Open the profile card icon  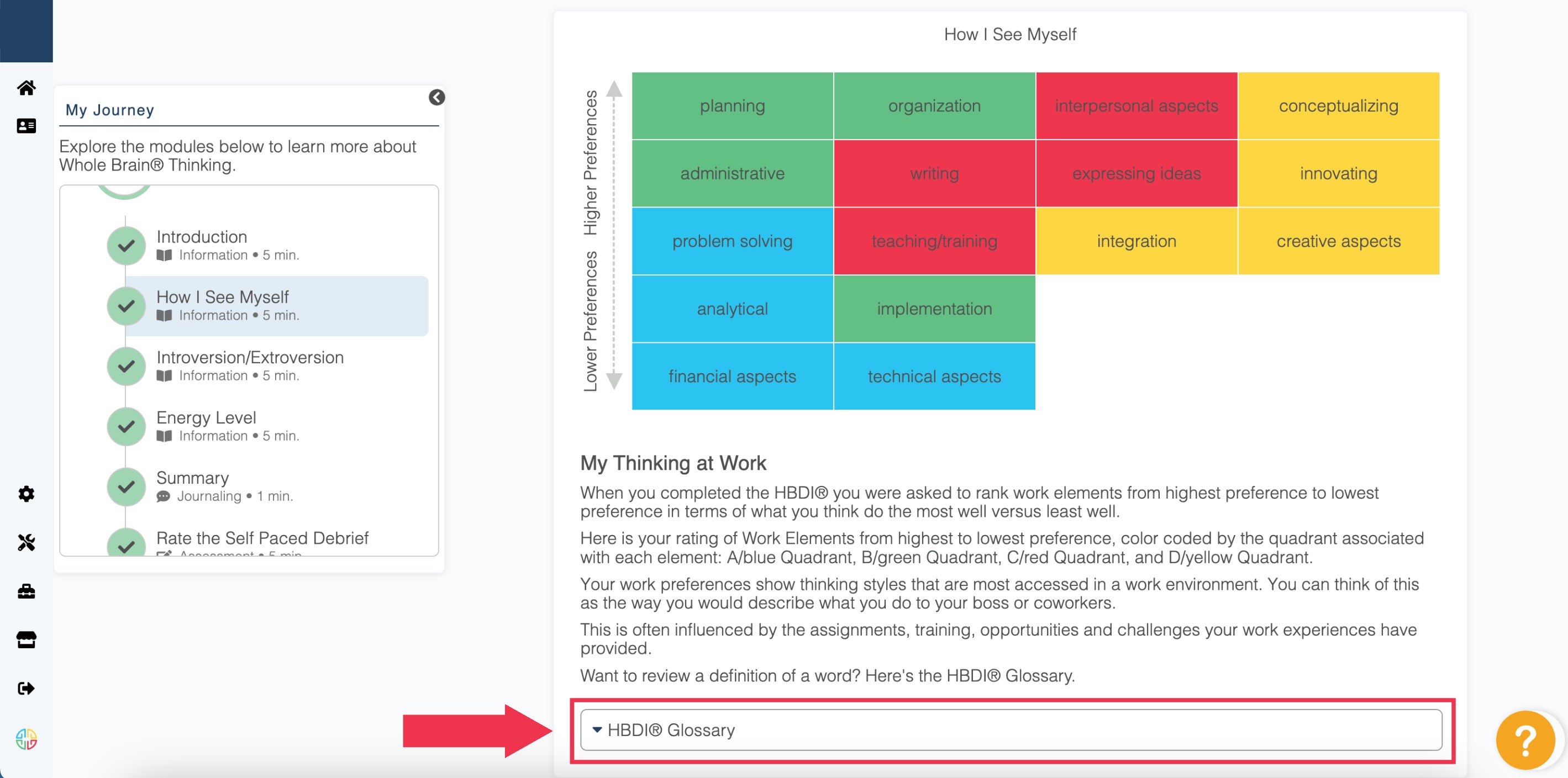tap(25, 126)
